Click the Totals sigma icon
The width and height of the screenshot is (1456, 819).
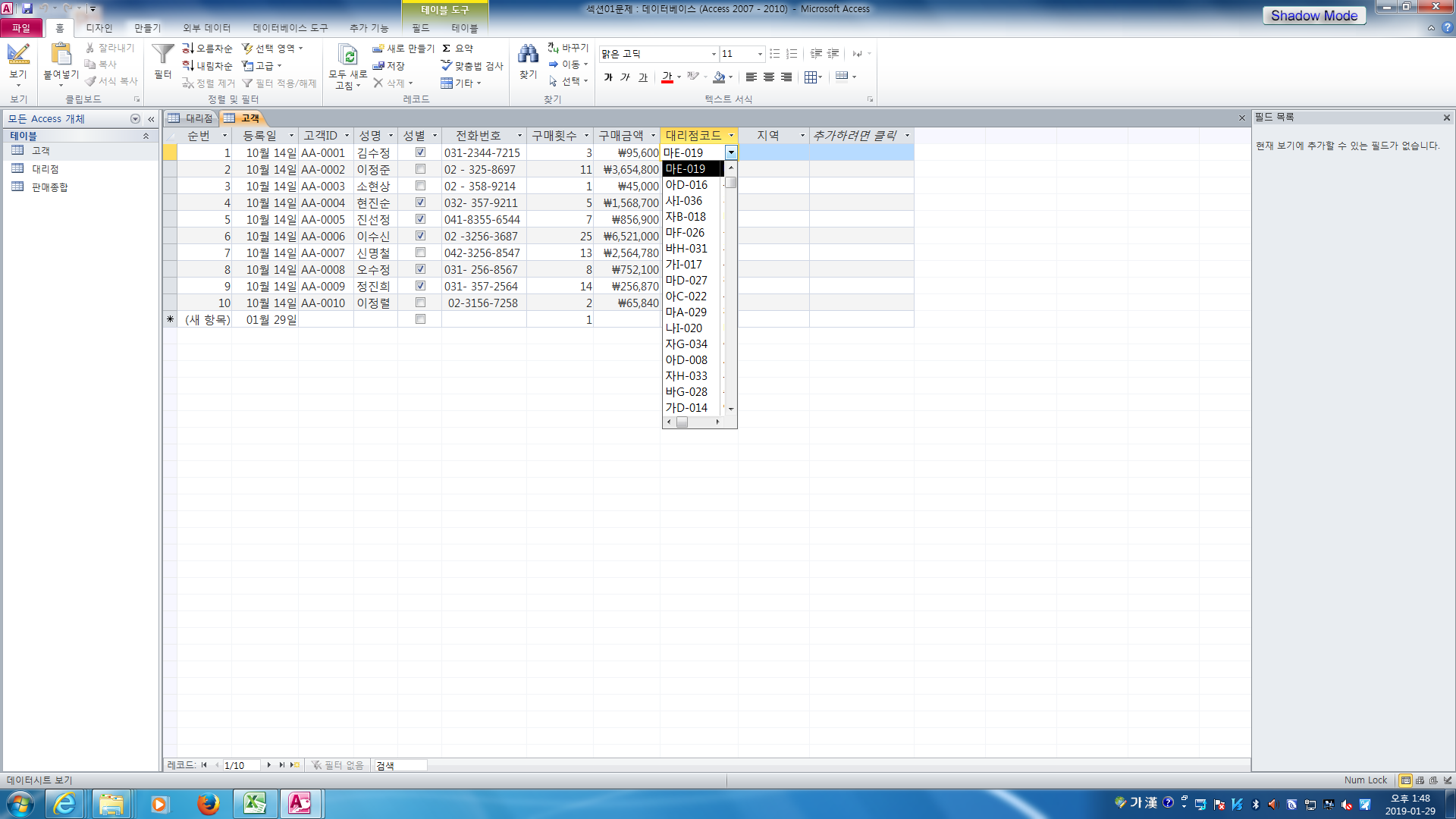point(447,48)
